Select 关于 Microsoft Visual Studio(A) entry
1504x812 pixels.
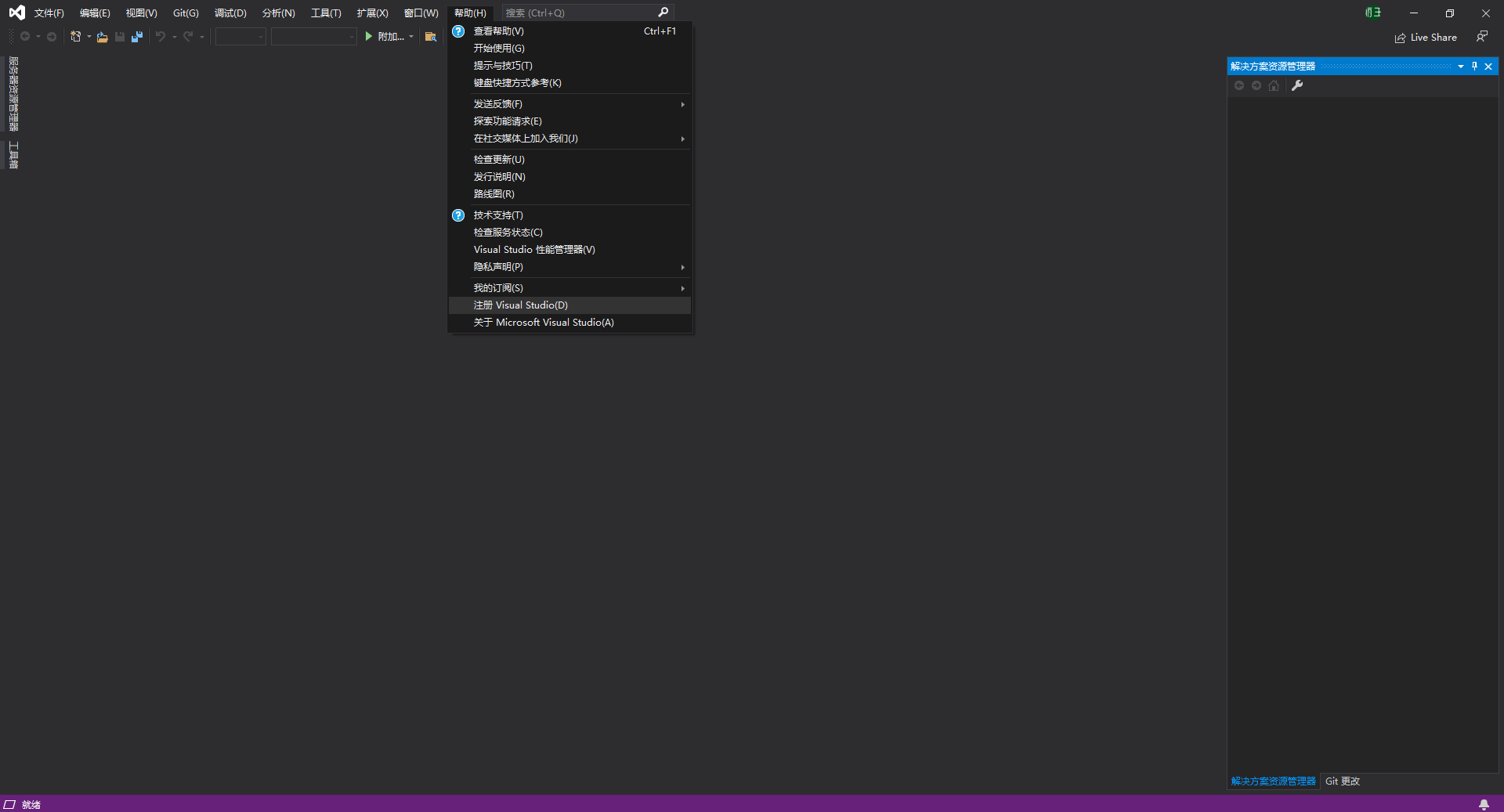pos(569,323)
